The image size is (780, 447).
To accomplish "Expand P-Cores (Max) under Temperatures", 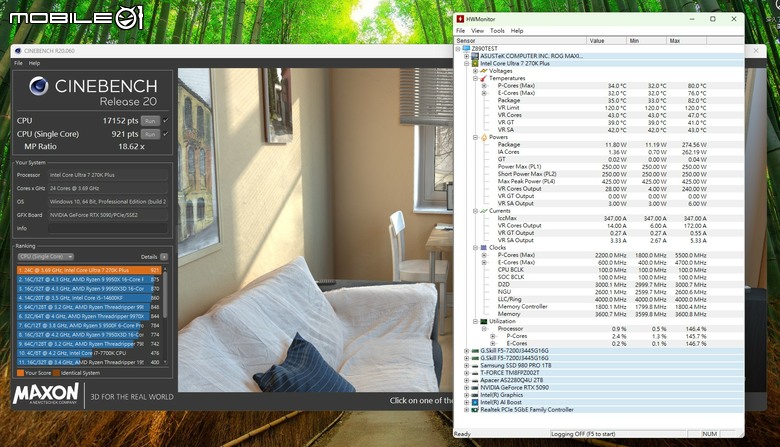I will [x=484, y=86].
